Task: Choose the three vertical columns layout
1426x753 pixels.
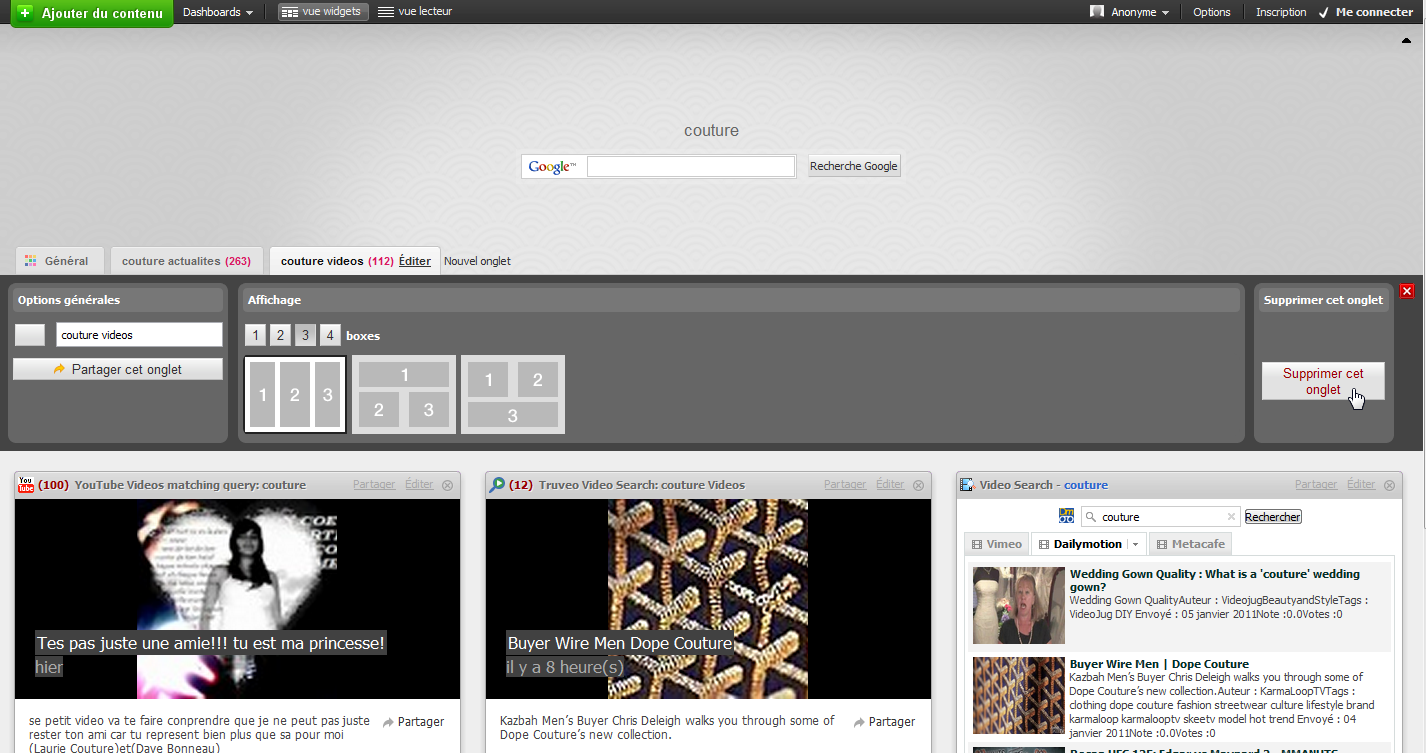Action: [x=295, y=394]
